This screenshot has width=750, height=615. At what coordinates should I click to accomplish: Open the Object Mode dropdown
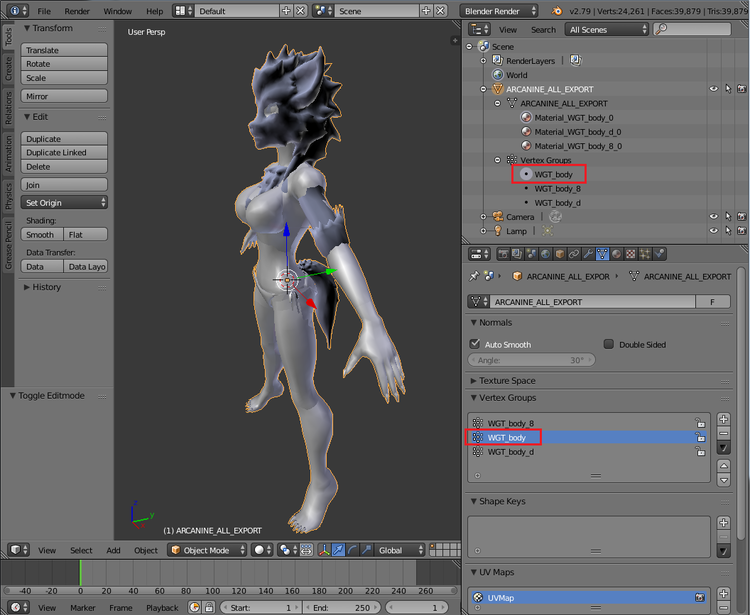(208, 550)
